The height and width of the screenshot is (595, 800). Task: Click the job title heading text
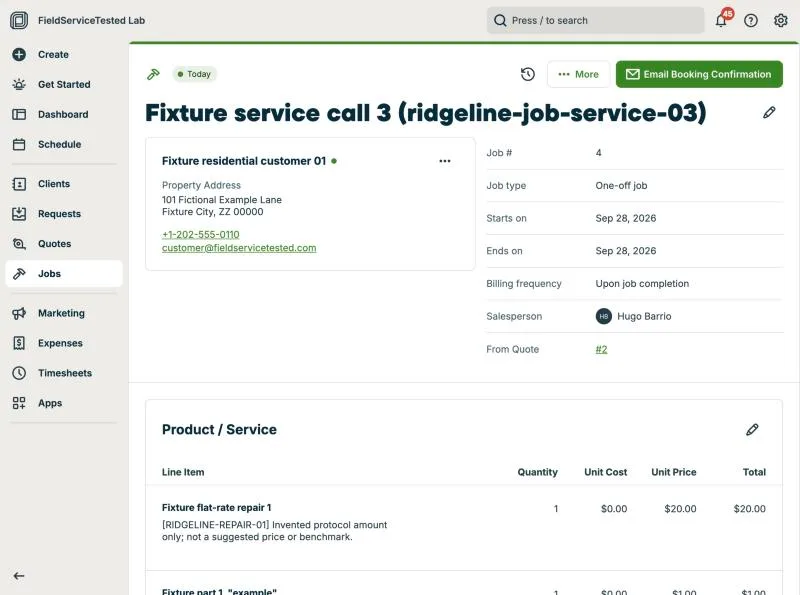click(x=426, y=113)
